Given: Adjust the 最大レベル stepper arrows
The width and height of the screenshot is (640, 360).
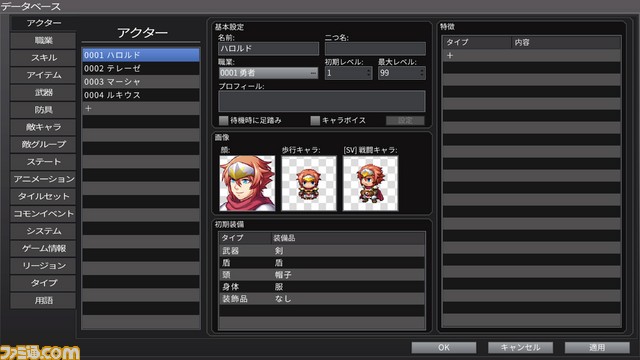Looking at the screenshot, I should 422,73.
